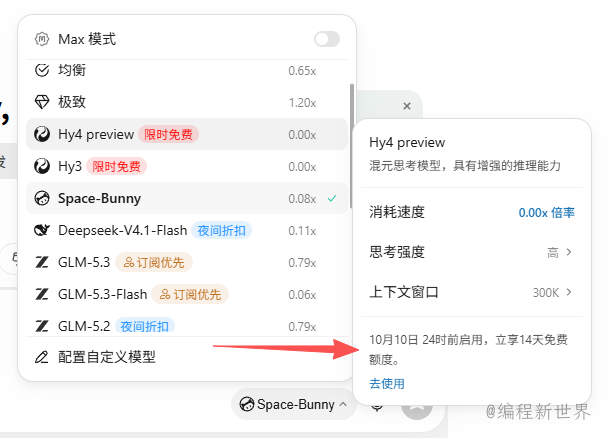The width and height of the screenshot is (611, 438).
Task: Open the Space-Bunny model selector dropdown
Action: 293,404
